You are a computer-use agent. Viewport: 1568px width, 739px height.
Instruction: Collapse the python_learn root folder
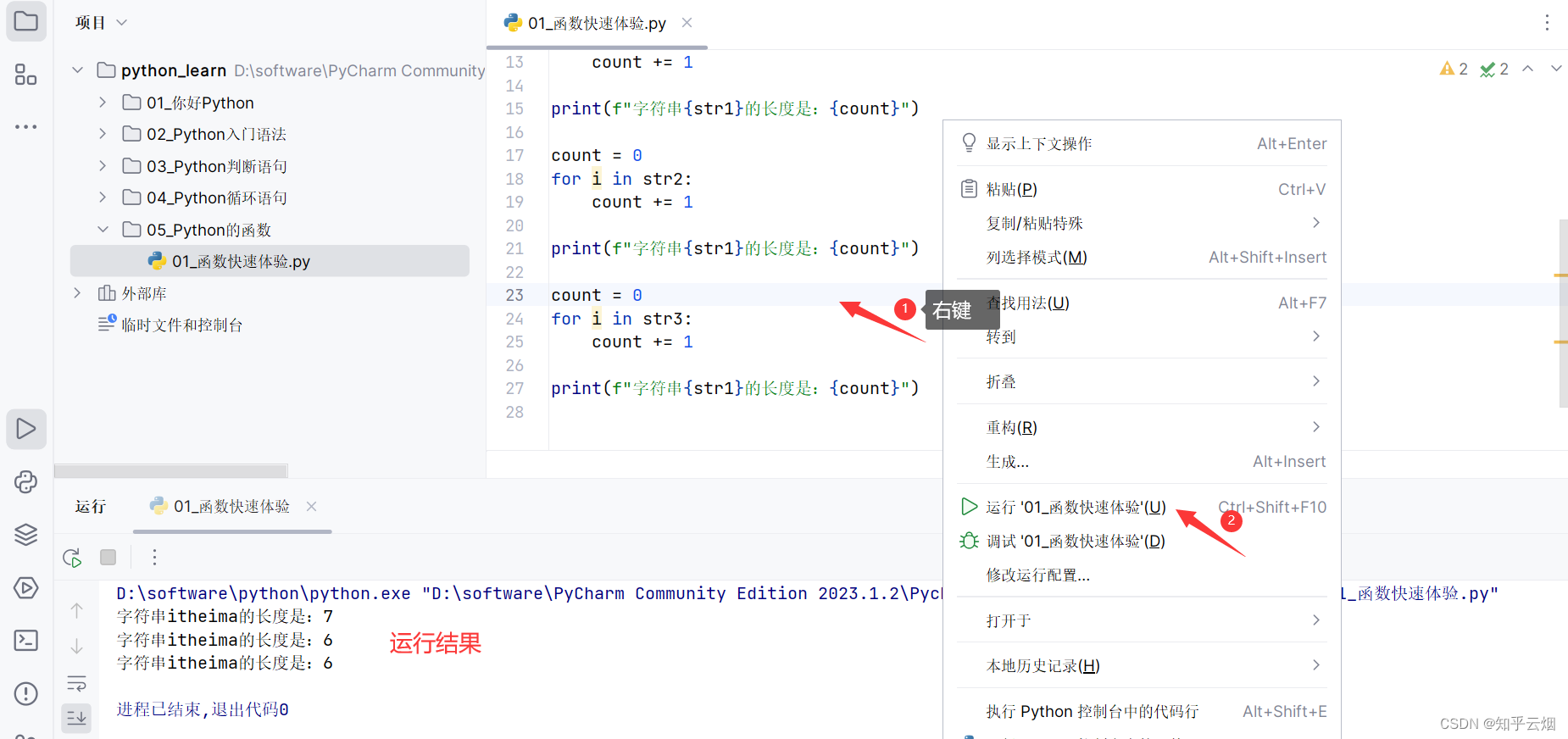[78, 70]
